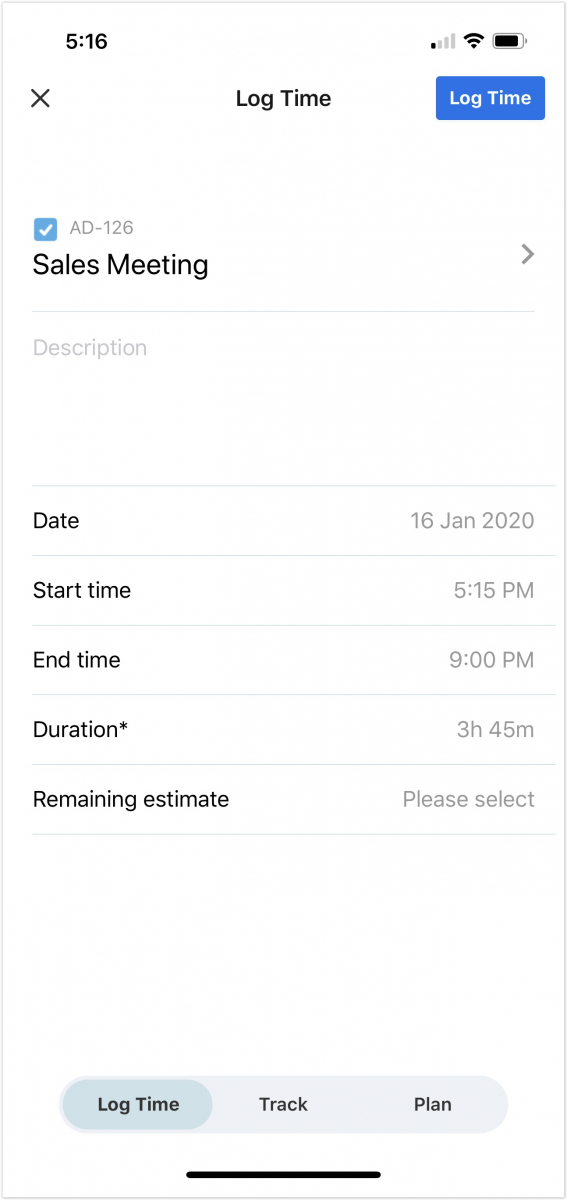
Task: Tap the Wi-Fi status icon
Action: tap(474, 41)
